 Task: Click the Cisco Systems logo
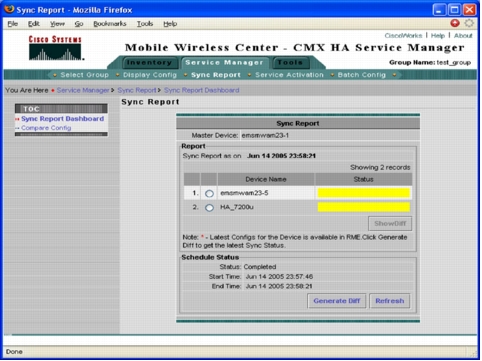[x=56, y=48]
